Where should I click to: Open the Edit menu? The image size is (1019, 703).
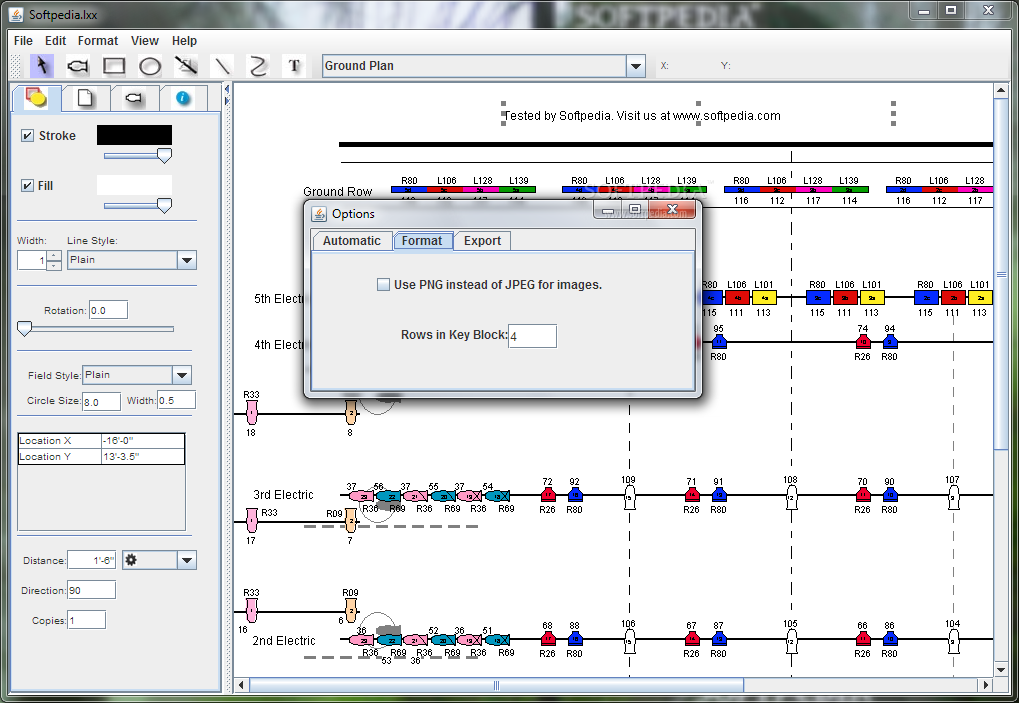pyautogui.click(x=55, y=40)
